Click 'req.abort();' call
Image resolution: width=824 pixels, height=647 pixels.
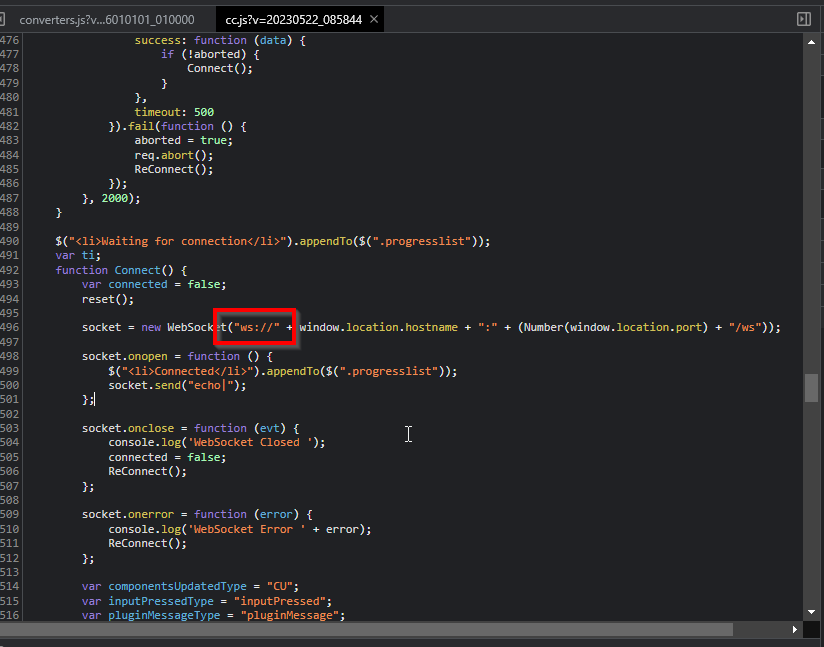174,155
